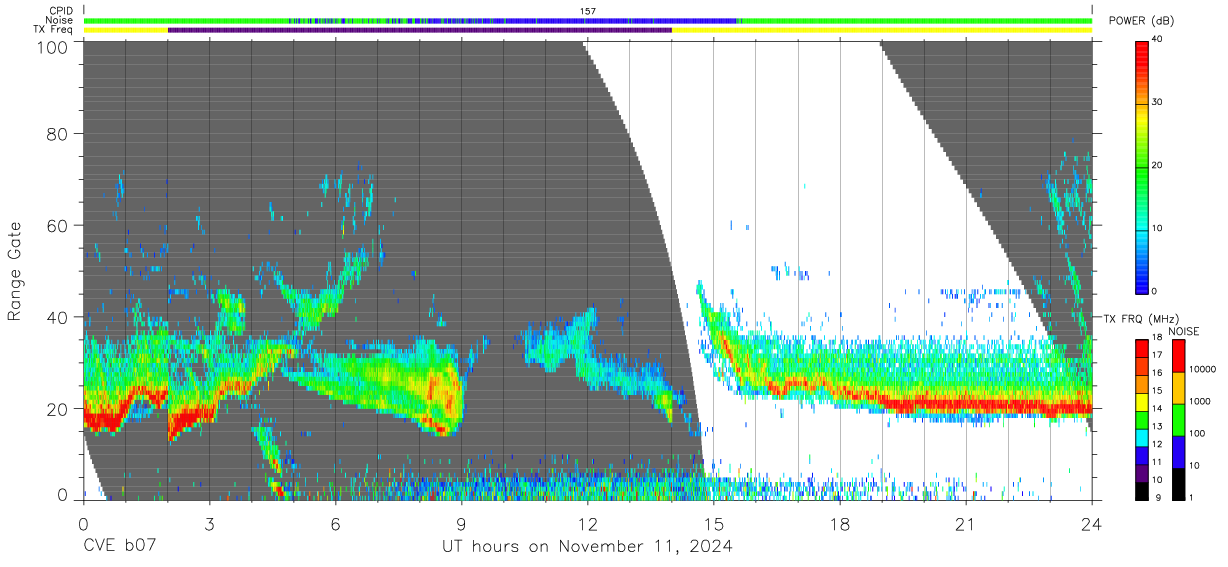Click the TX frequency value 18
This screenshot has height=567, width=1228.
click(x=1156, y=338)
